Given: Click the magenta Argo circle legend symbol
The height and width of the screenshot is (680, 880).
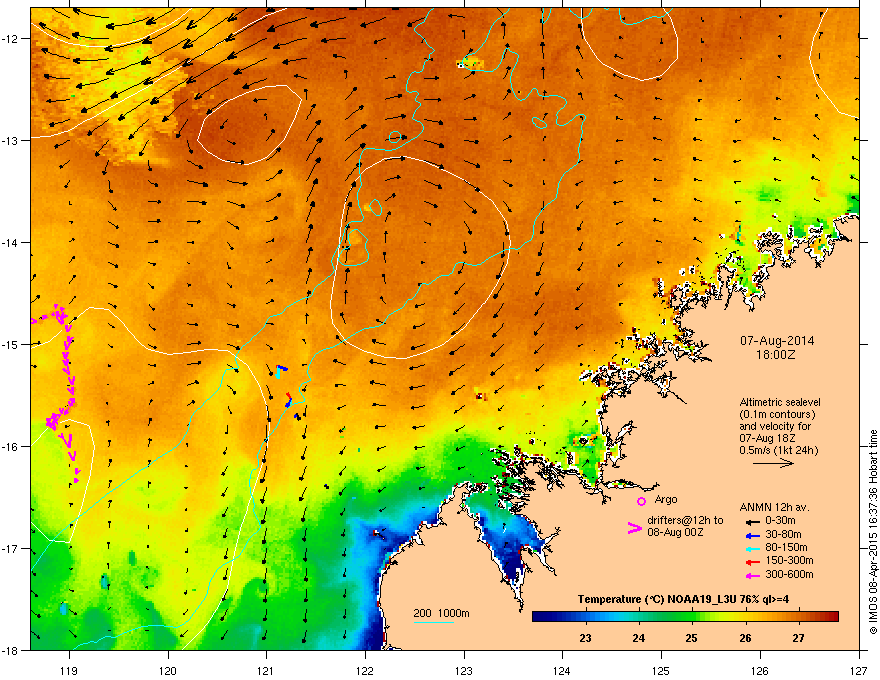Looking at the screenshot, I should click(x=641, y=501).
